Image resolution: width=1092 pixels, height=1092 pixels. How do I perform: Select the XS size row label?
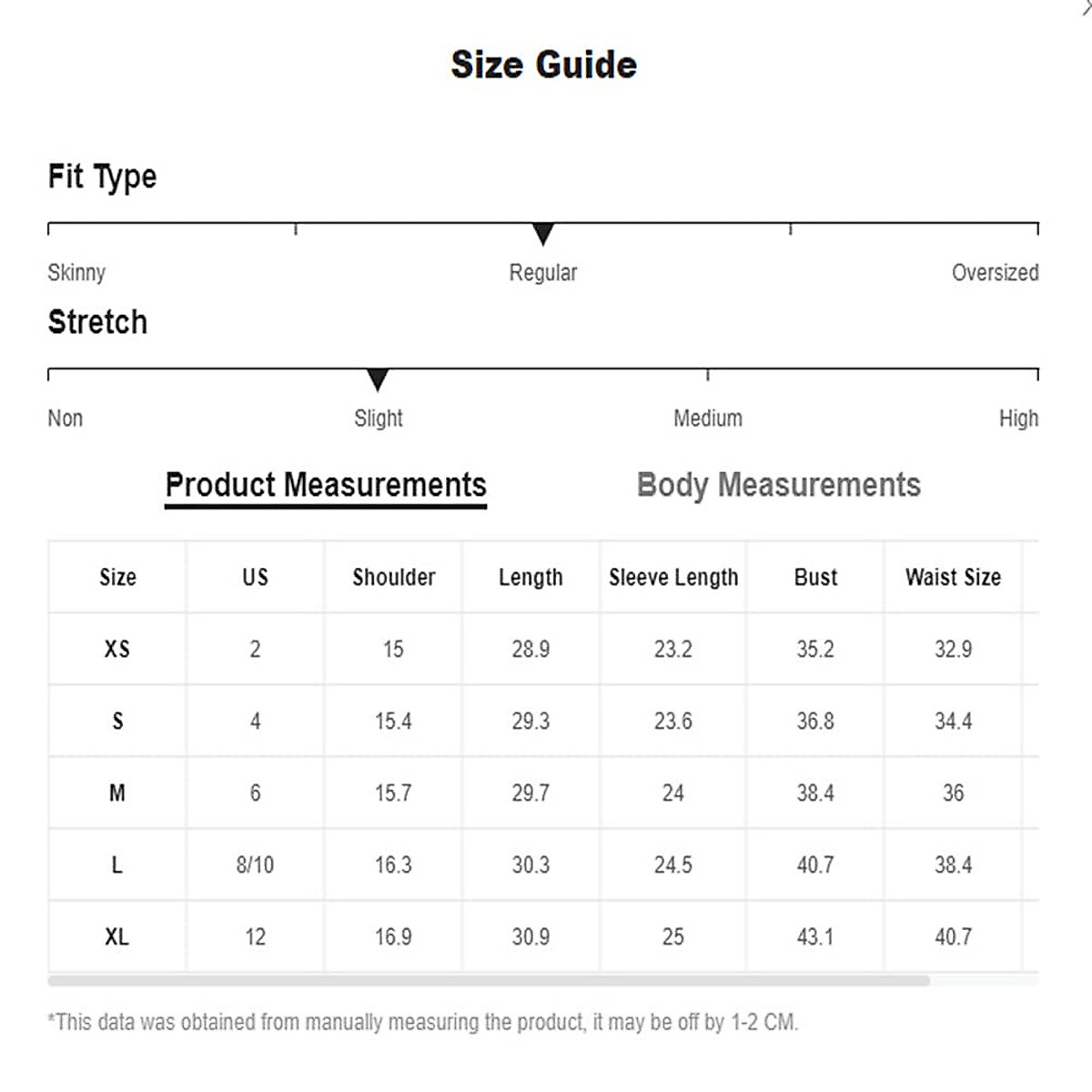tap(117, 649)
